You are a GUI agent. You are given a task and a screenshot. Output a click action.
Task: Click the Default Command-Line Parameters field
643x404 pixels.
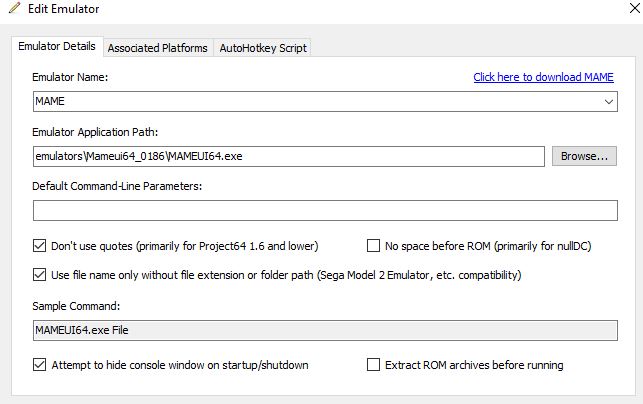[x=325, y=211]
